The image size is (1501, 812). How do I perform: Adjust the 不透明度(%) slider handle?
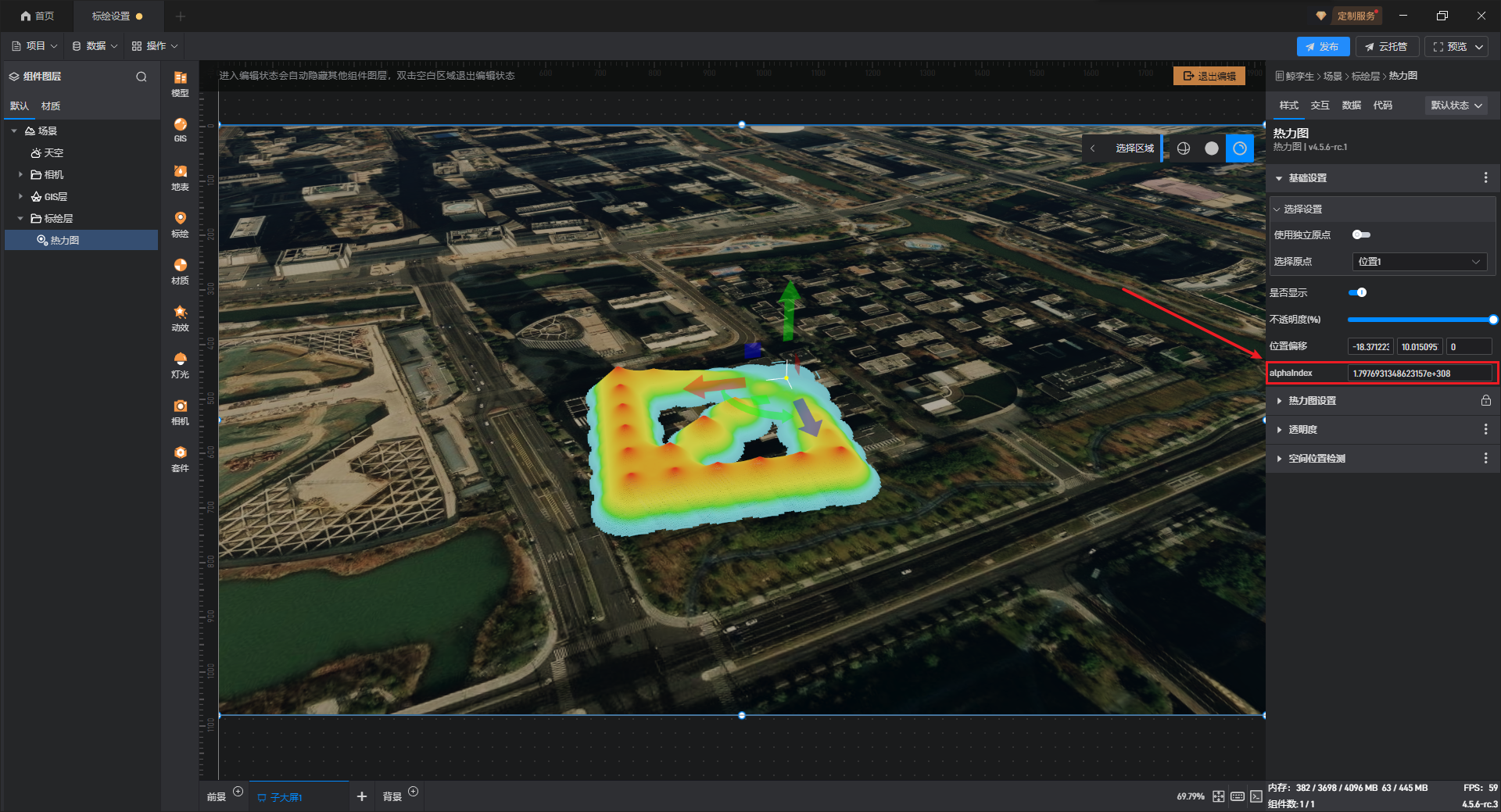pyautogui.click(x=1493, y=320)
